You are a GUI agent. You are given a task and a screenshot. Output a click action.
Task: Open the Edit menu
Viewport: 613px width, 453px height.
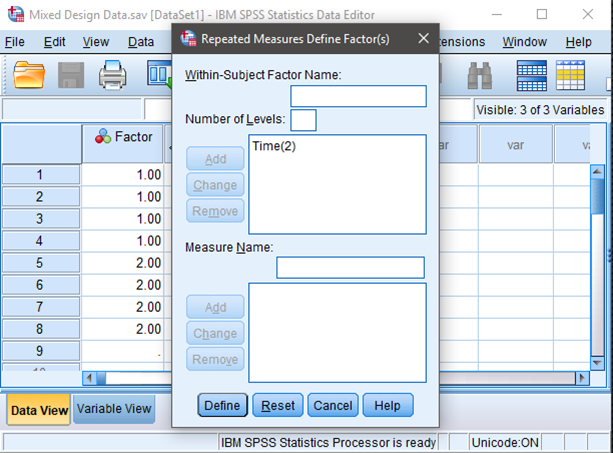pyautogui.click(x=54, y=42)
